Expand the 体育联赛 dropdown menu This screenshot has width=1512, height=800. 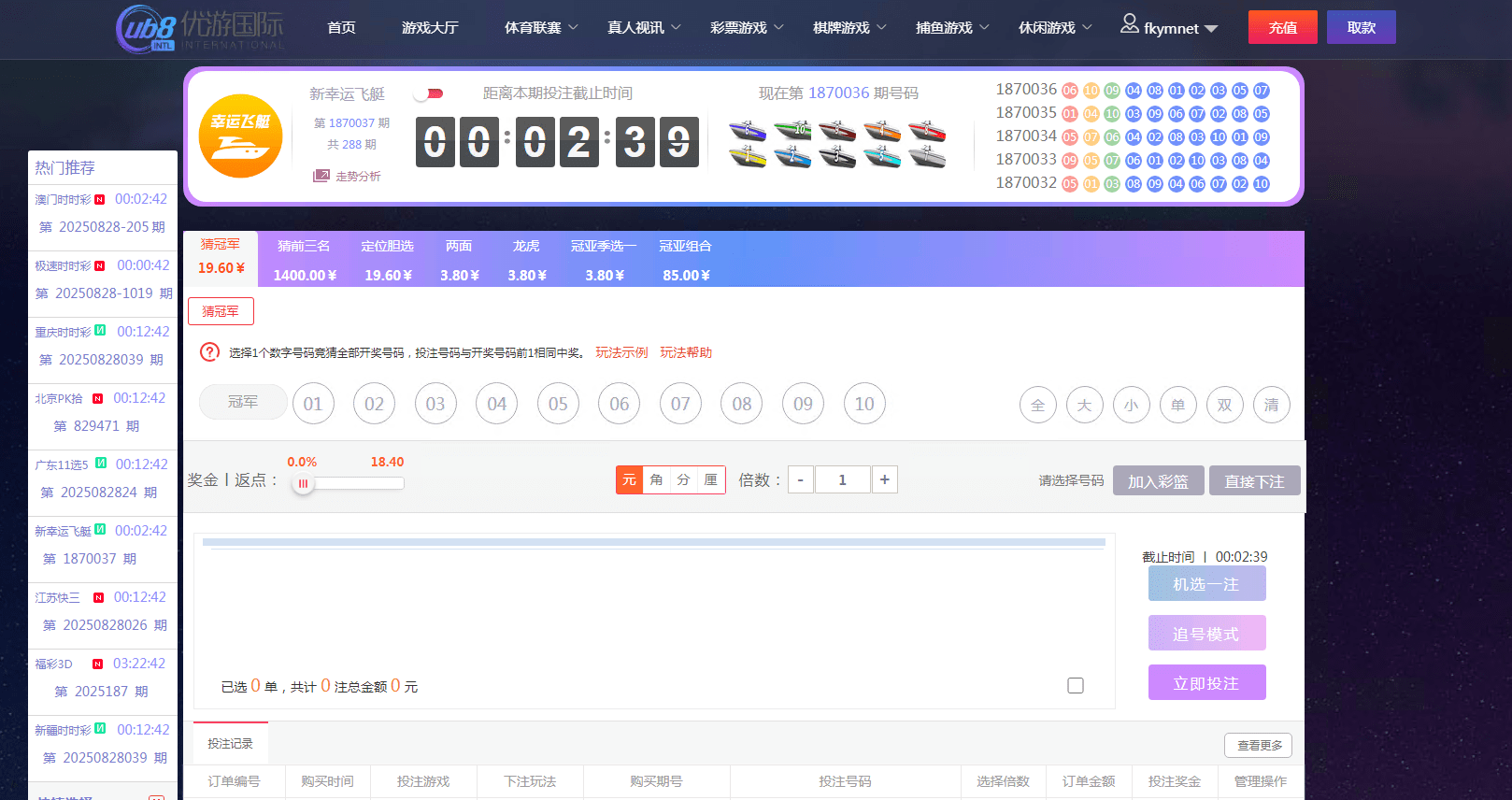tap(541, 28)
